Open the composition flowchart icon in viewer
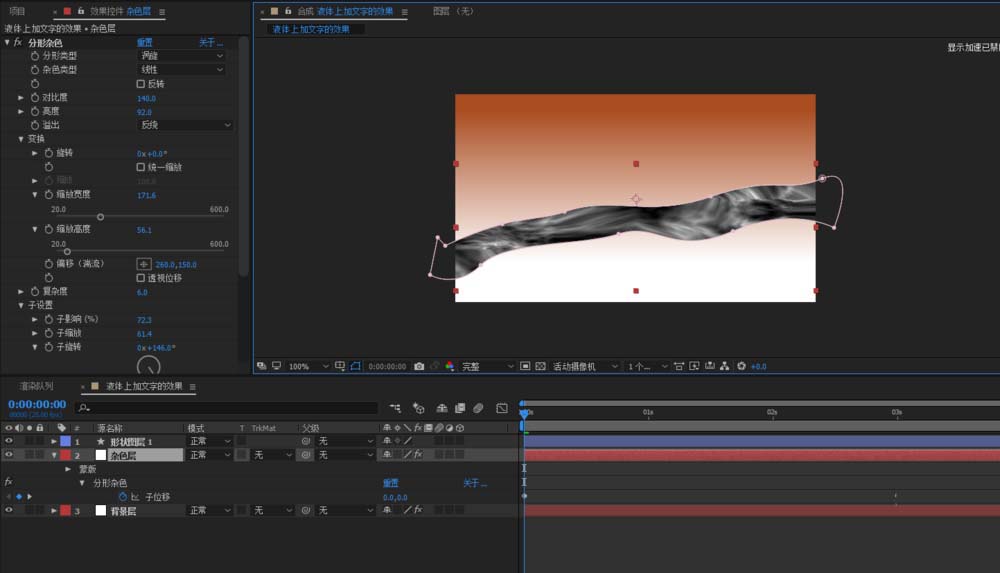 pyautogui.click(x=725, y=367)
